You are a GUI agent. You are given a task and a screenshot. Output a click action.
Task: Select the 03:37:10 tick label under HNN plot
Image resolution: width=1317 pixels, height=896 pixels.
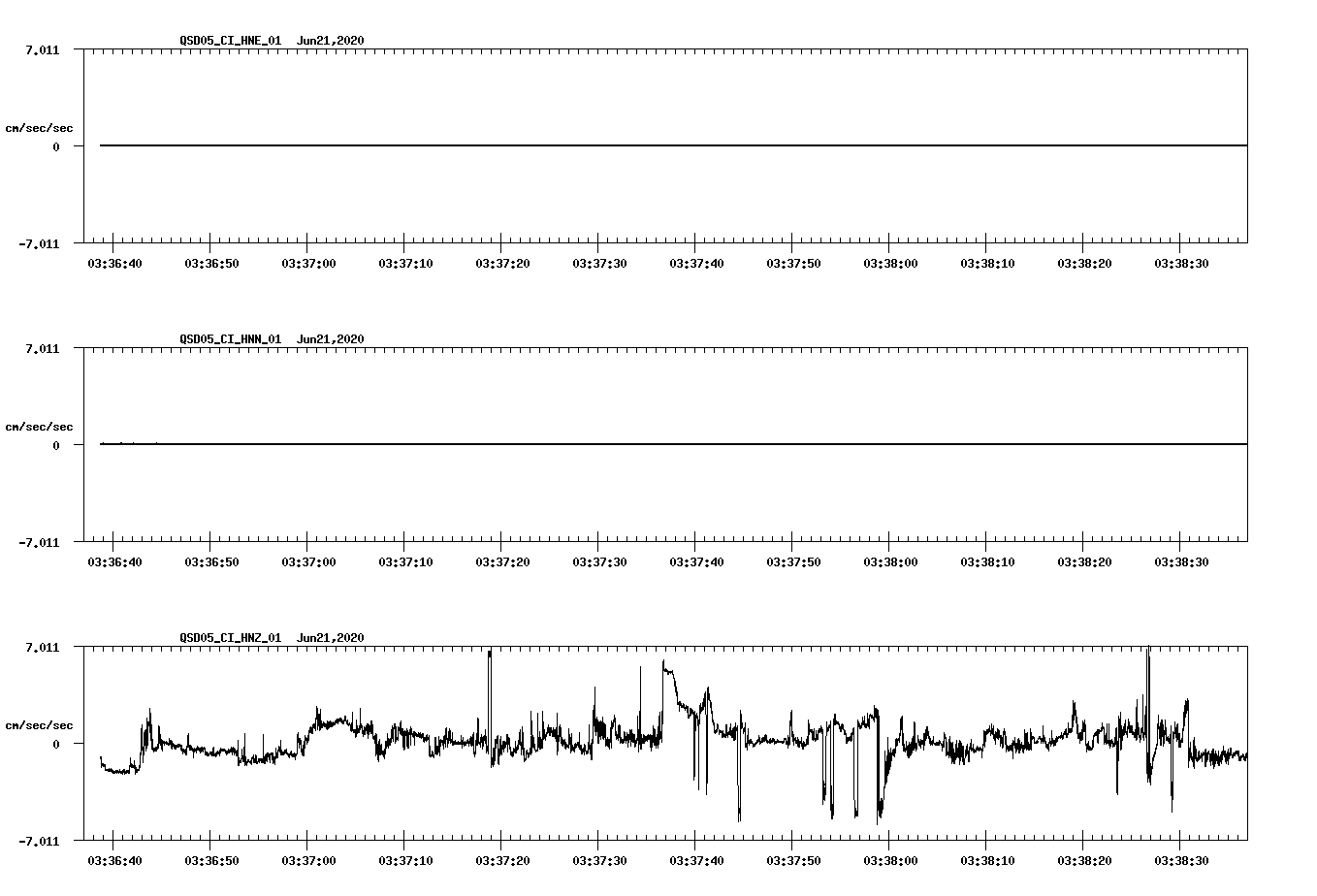point(405,561)
